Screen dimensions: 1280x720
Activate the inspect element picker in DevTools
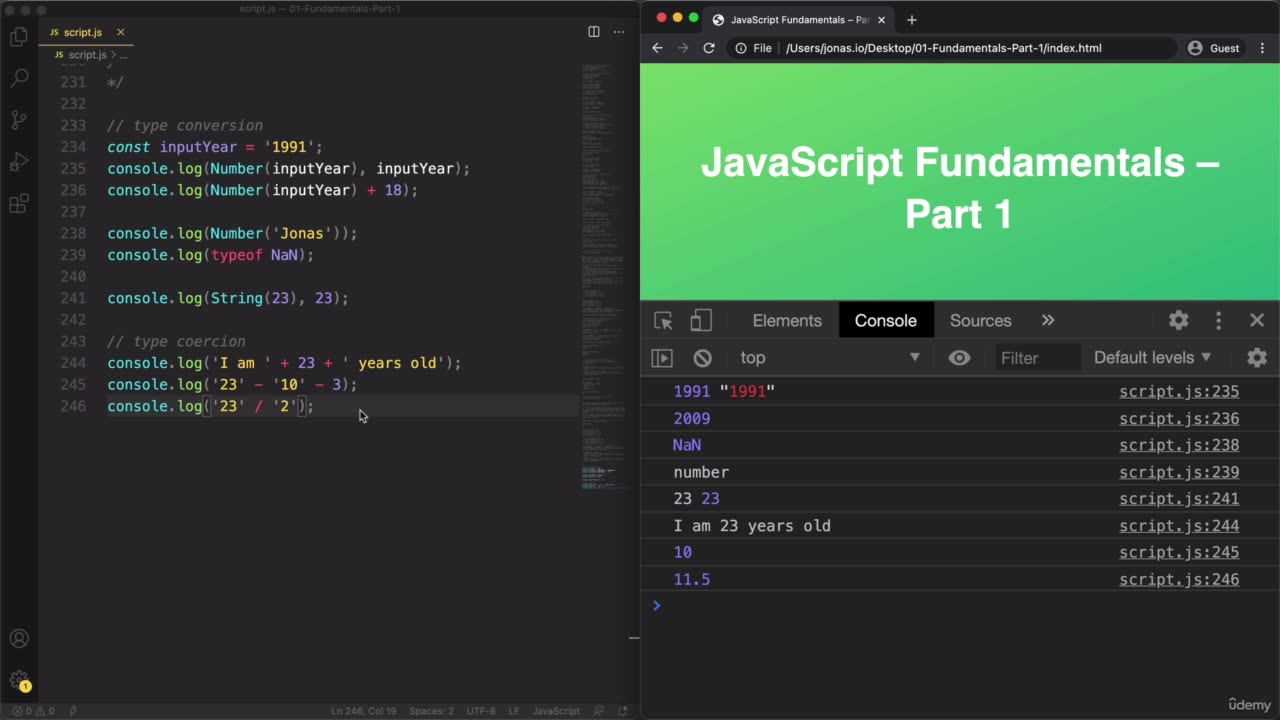pos(663,320)
